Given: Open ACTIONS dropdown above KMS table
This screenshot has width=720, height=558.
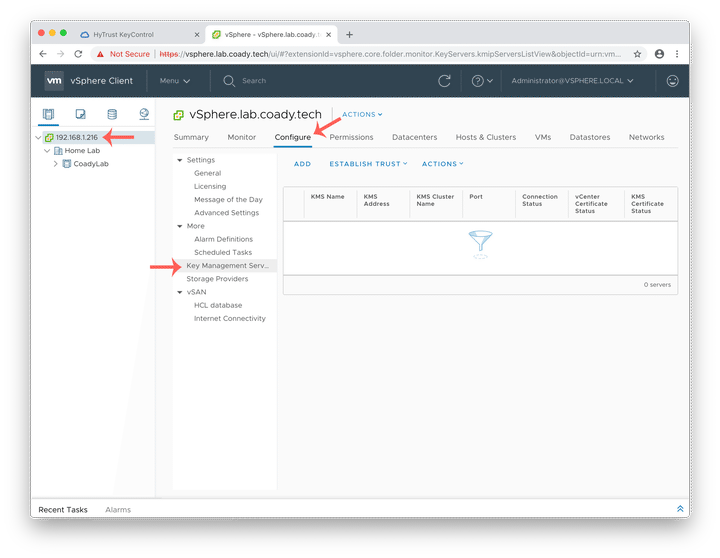Looking at the screenshot, I should pyautogui.click(x=443, y=163).
